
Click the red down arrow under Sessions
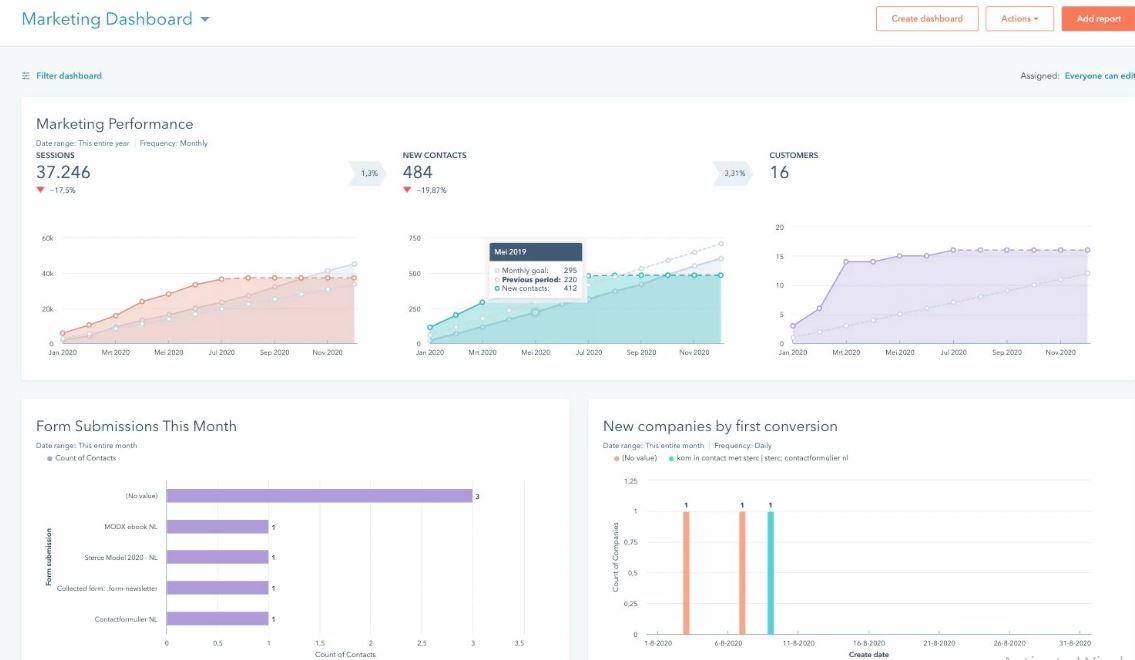41,190
